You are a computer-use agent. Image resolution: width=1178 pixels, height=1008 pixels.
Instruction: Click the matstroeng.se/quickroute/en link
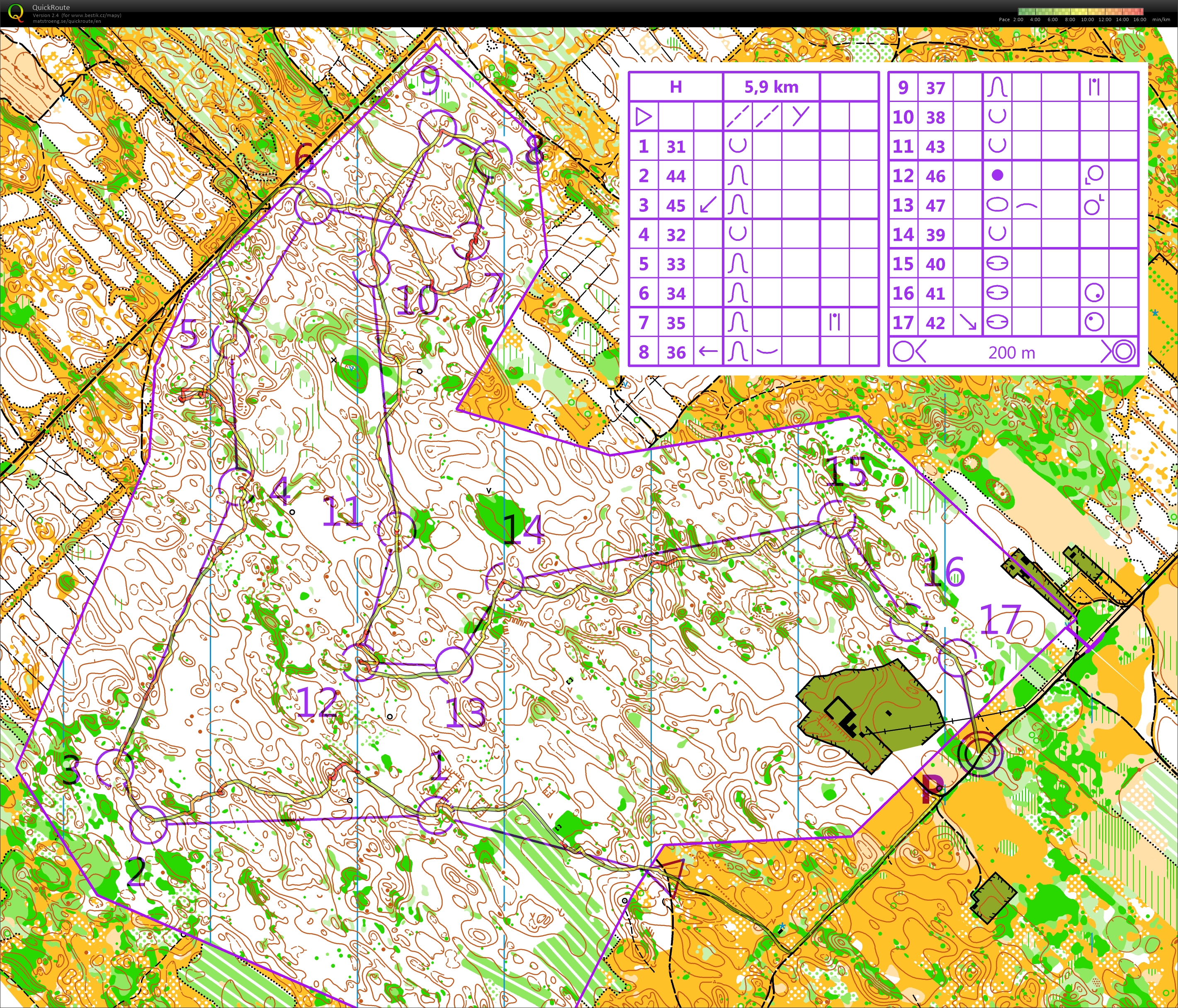click(66, 22)
